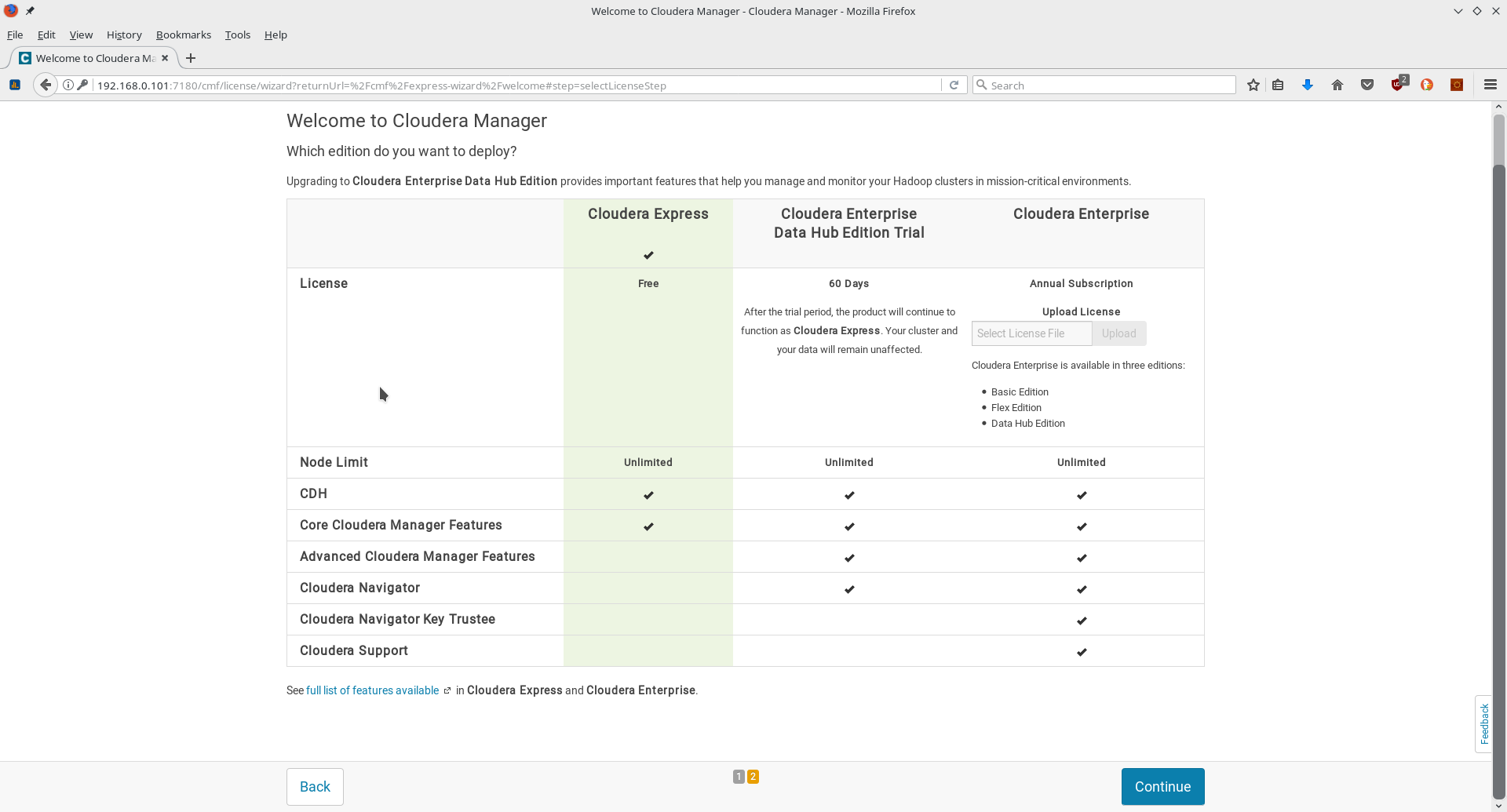
Task: Click the Upload license button
Action: [x=1118, y=333]
